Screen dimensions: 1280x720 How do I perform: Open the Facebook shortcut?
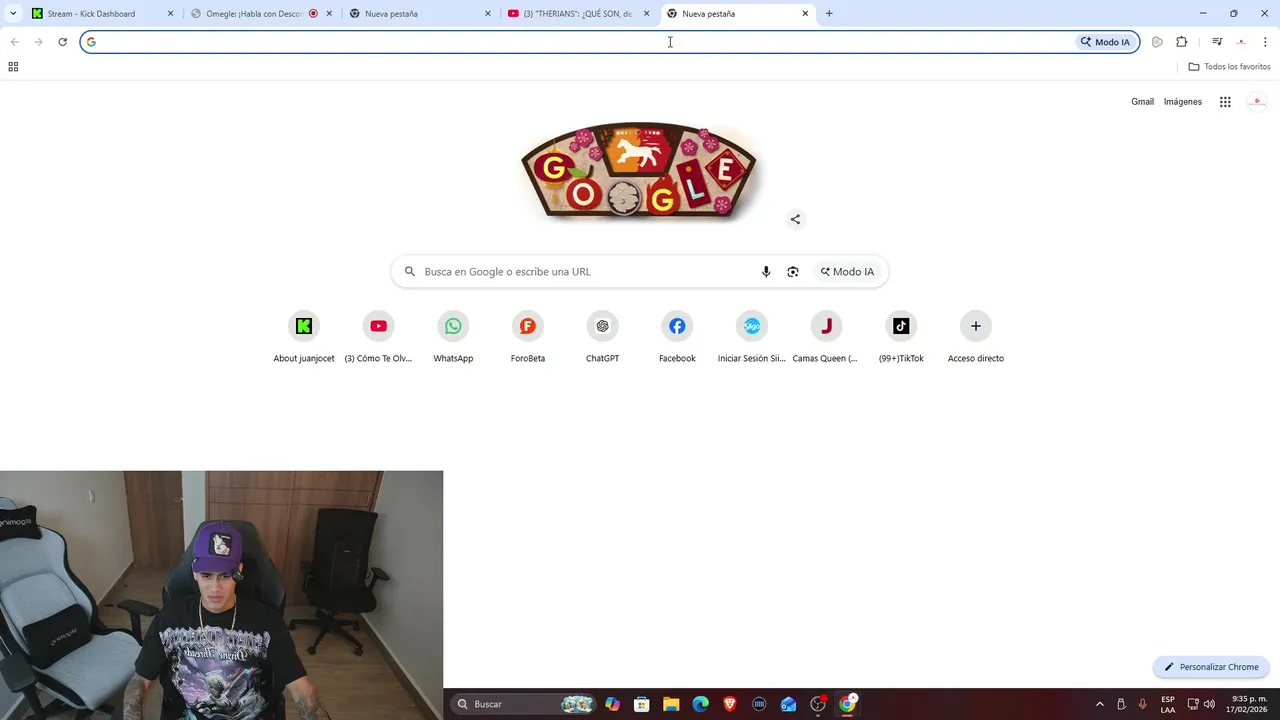(x=677, y=337)
